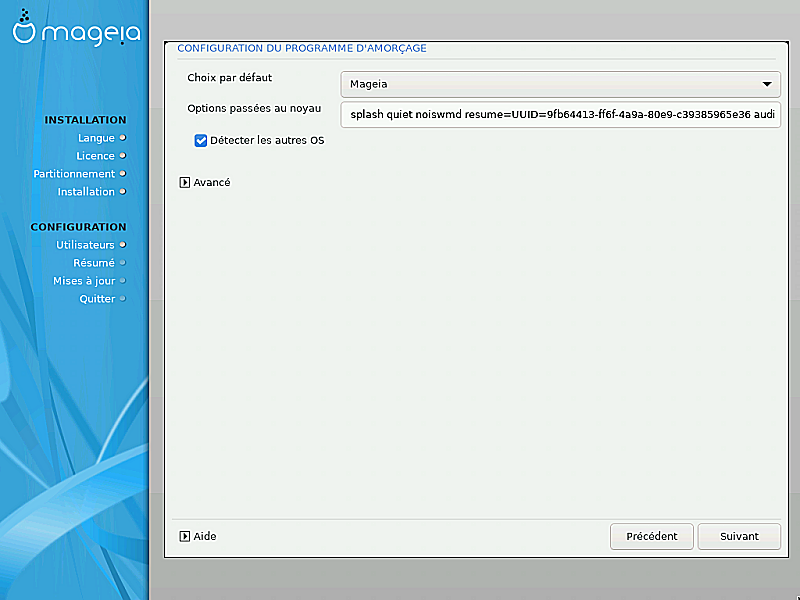
Task: Click the bullet beside the Installation step
Action: point(123,192)
